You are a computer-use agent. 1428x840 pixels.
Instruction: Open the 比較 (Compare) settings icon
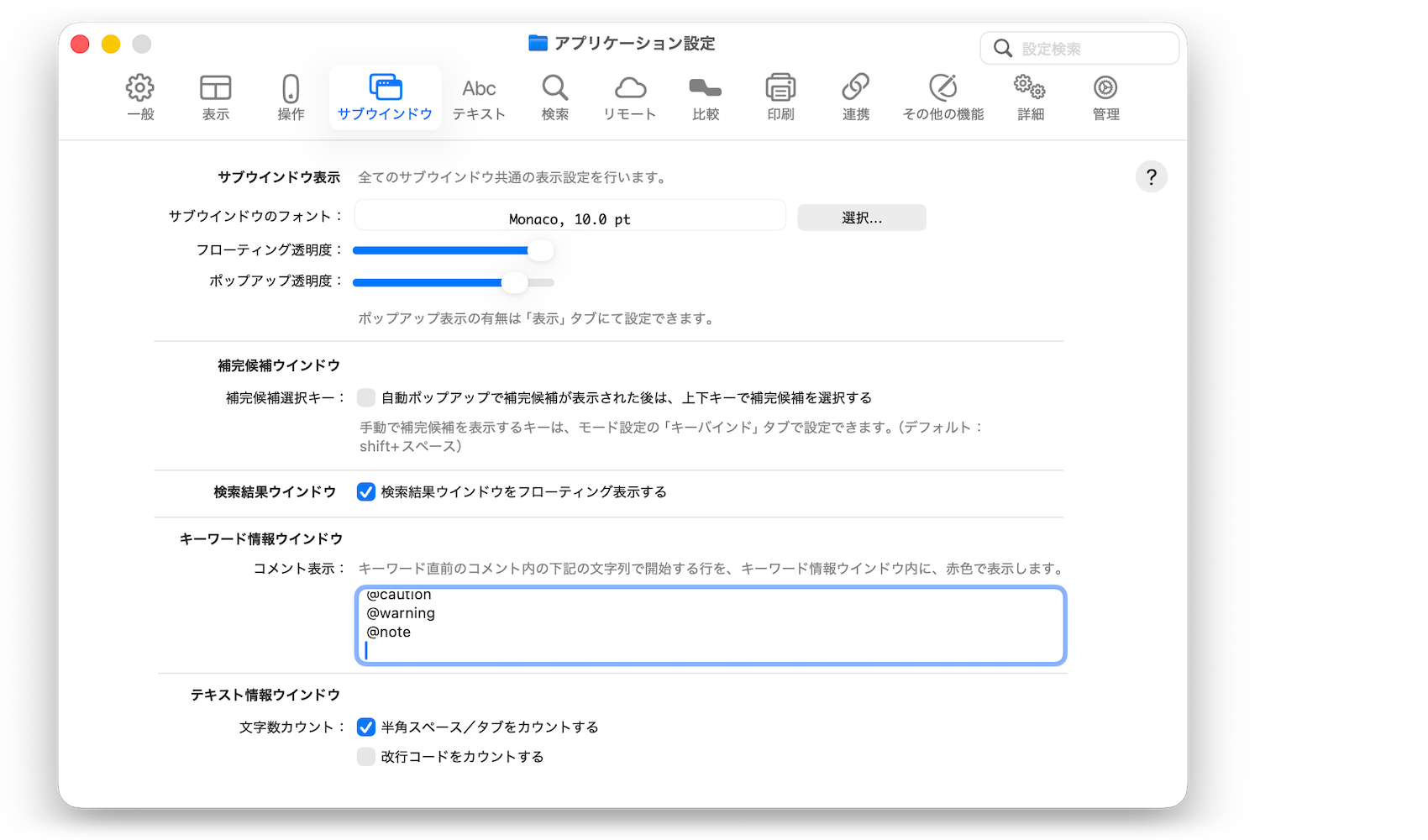click(x=706, y=97)
